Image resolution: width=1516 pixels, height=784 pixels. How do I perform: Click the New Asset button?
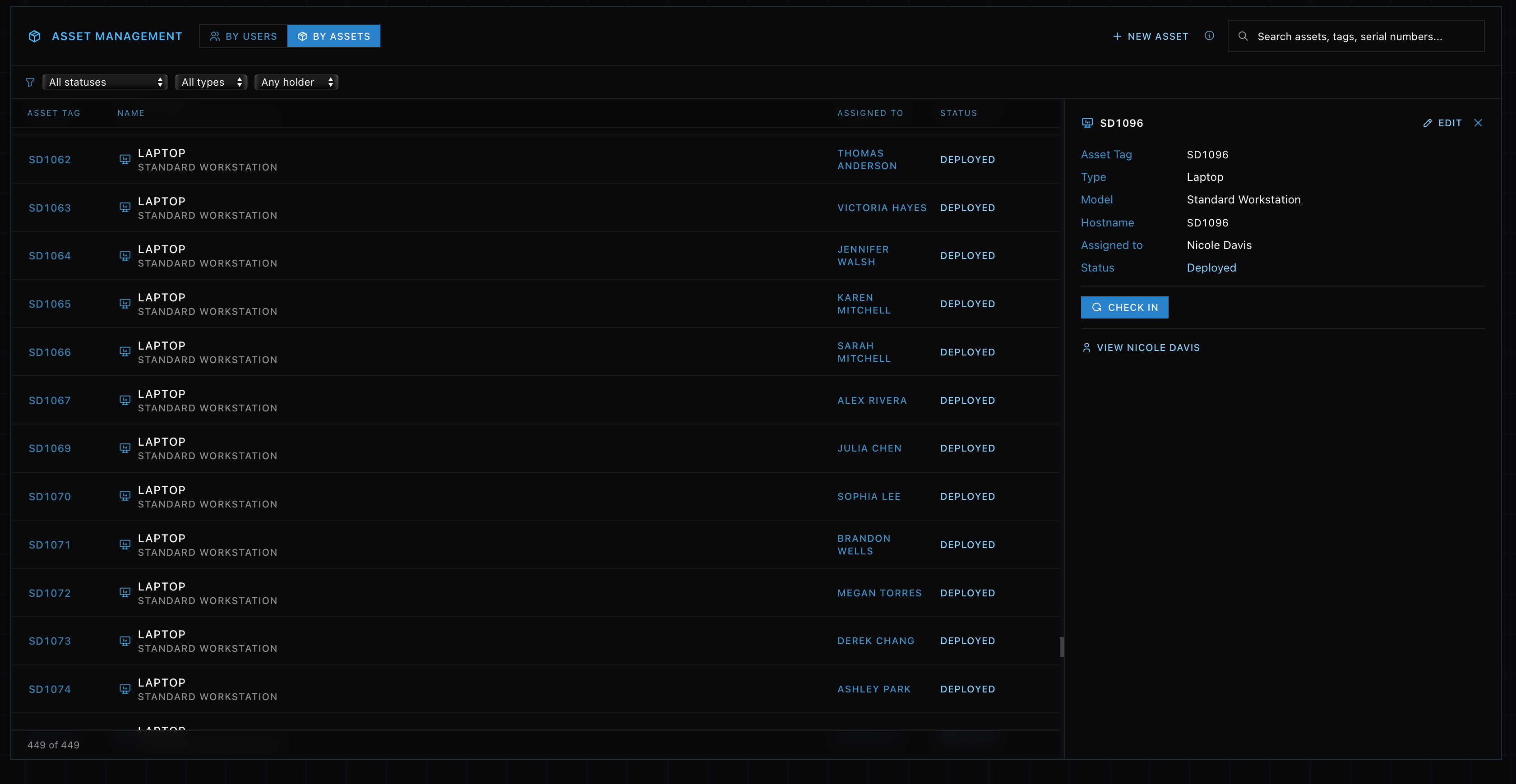(1151, 37)
